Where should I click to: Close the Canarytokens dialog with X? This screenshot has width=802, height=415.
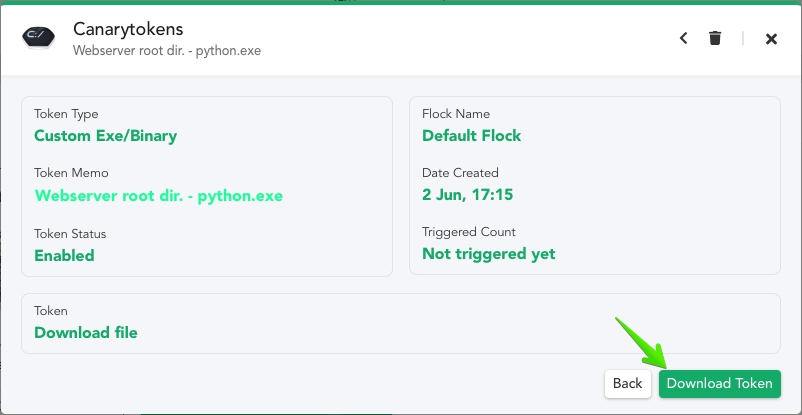(771, 38)
